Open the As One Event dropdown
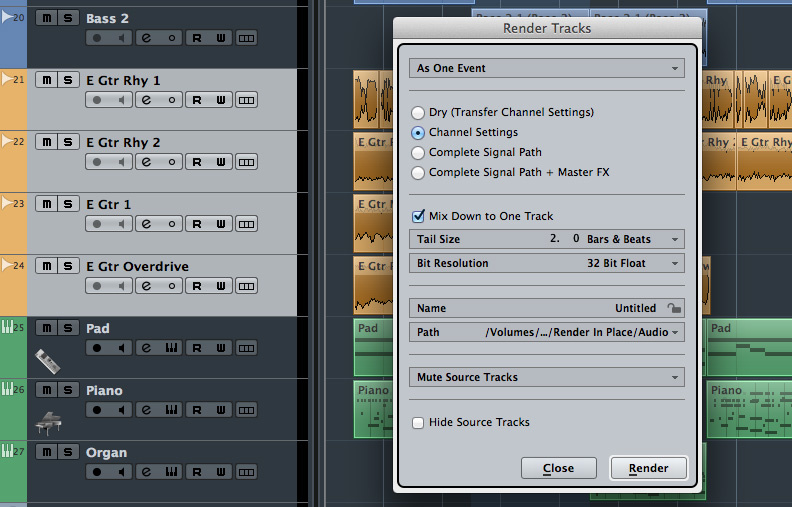792x507 pixels. click(x=546, y=68)
